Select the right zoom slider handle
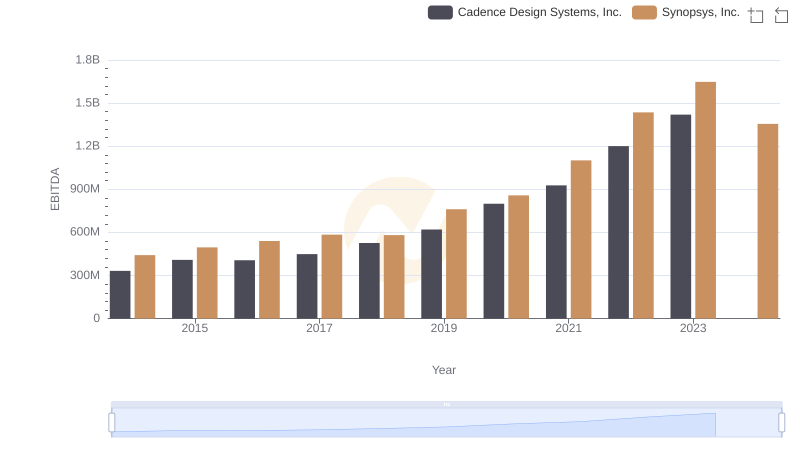 tap(781, 423)
